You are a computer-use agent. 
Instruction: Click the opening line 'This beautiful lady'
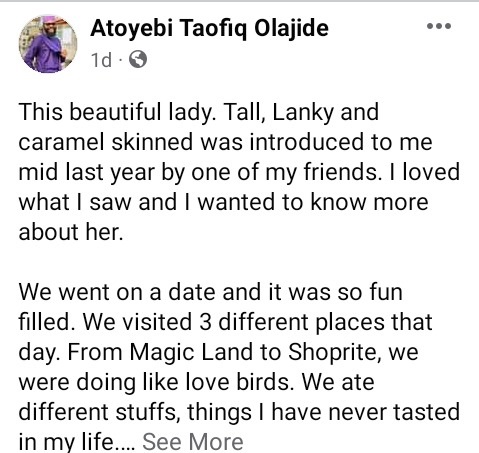[x=115, y=112]
